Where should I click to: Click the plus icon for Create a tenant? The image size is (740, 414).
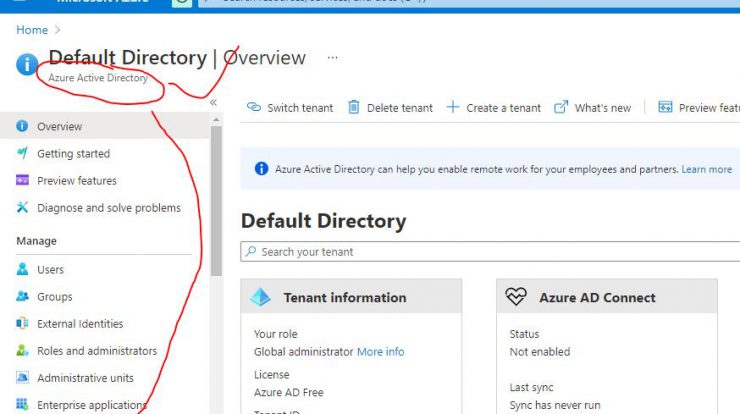[x=453, y=107]
